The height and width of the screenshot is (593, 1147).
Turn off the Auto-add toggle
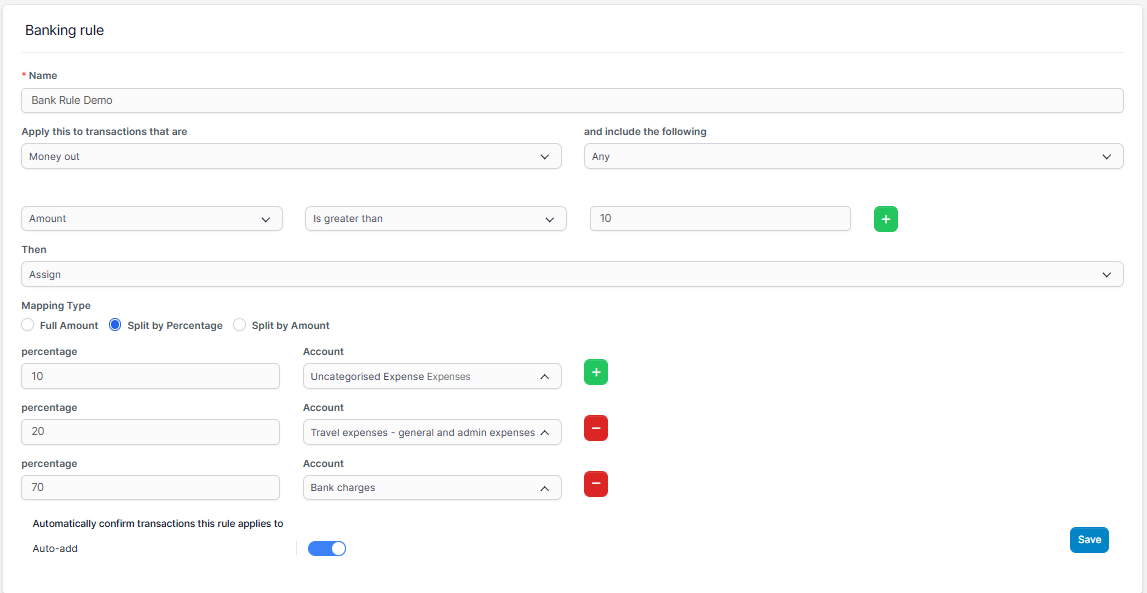327,548
